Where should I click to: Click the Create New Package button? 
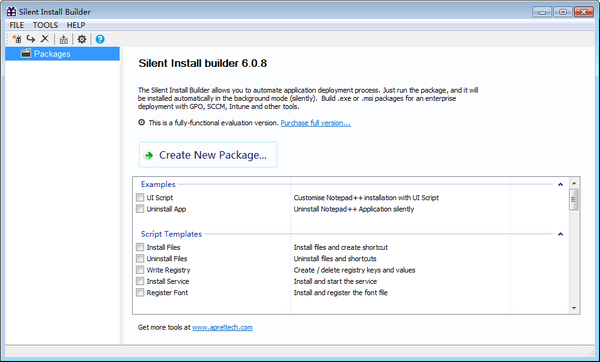(x=208, y=155)
